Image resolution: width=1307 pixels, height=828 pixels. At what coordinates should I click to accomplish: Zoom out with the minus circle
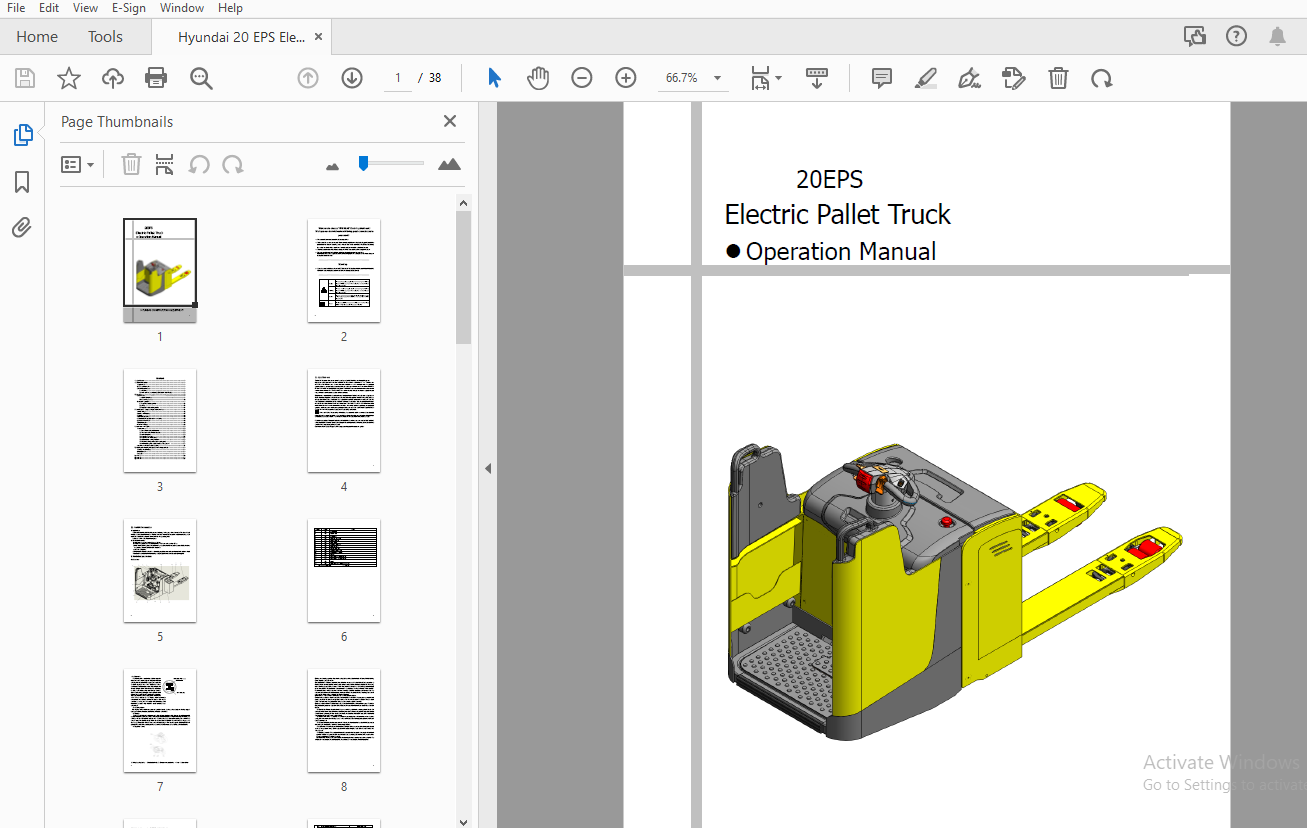click(x=582, y=78)
